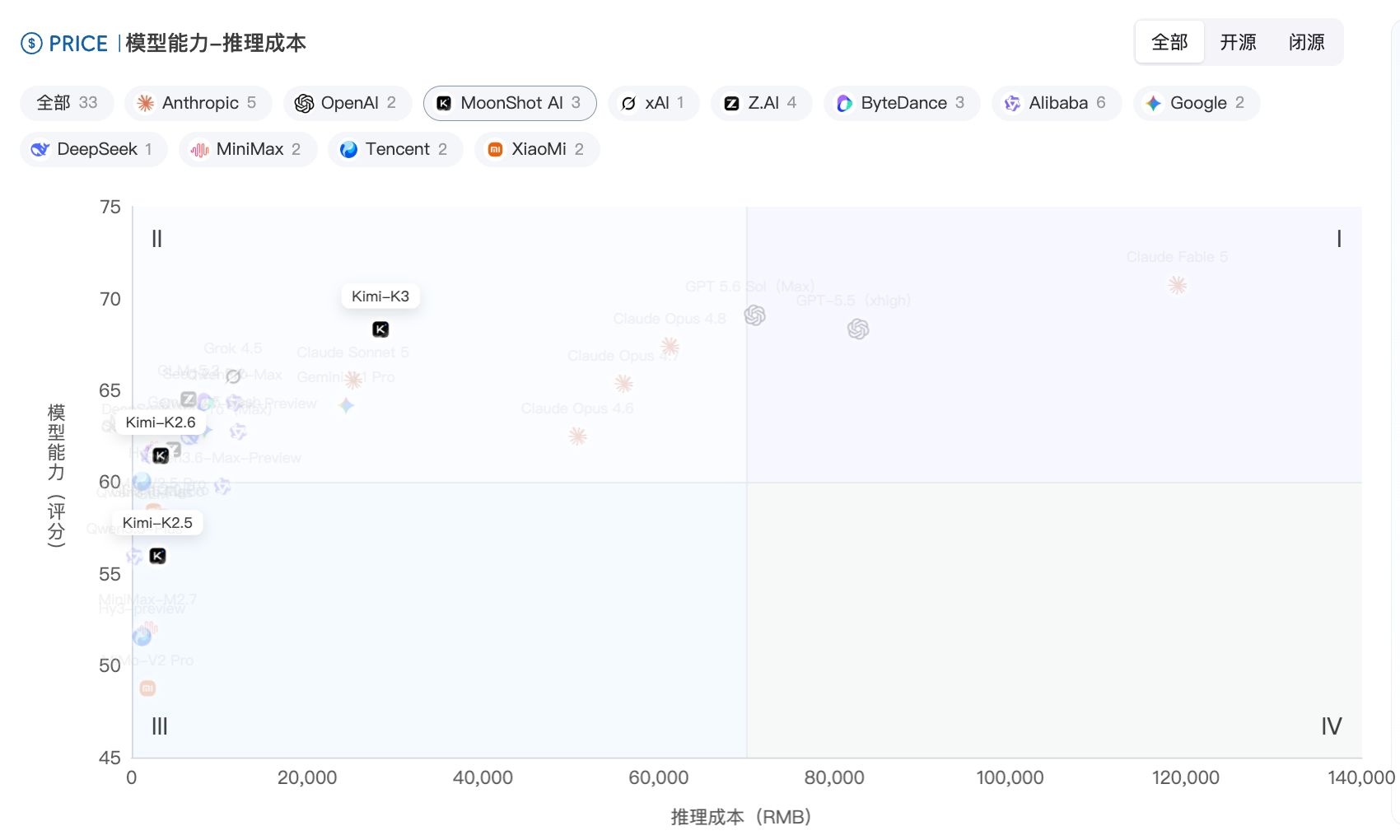
Task: Click the Kimi-K3 label
Action: tap(380, 296)
